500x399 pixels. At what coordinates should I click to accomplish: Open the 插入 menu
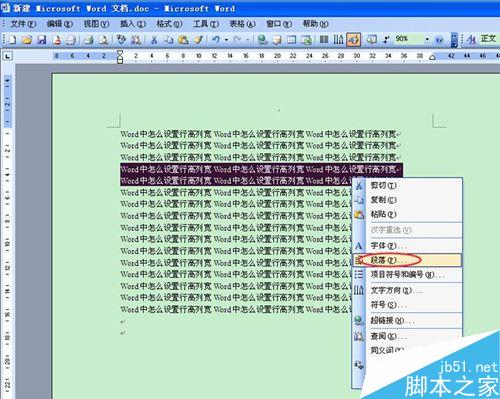[x=133, y=24]
